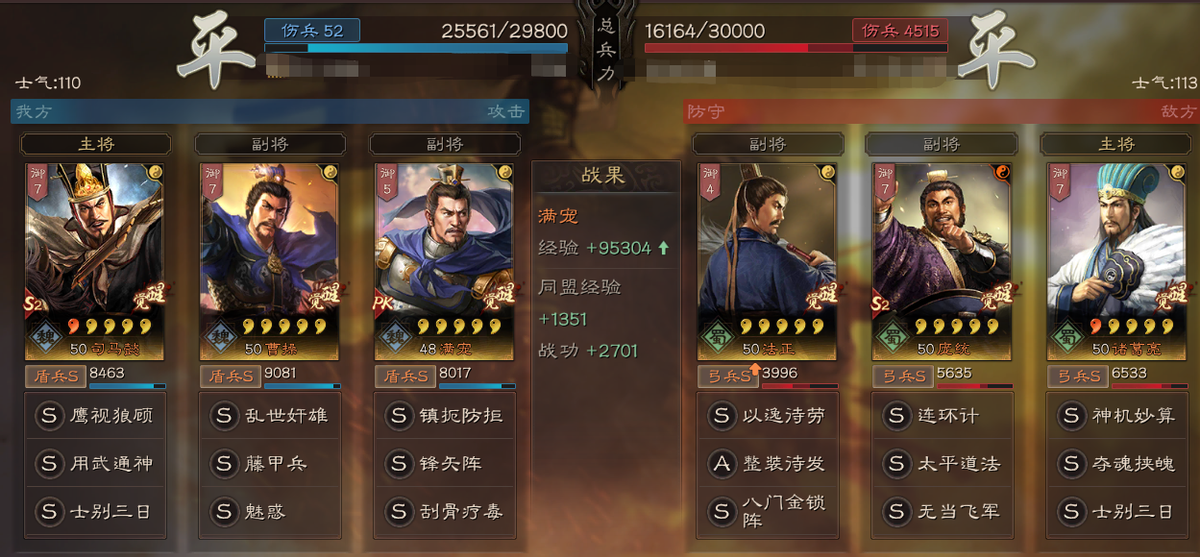1200x557 pixels.
Task: Open the 司马懿 commander portrait
Action: click(x=93, y=260)
